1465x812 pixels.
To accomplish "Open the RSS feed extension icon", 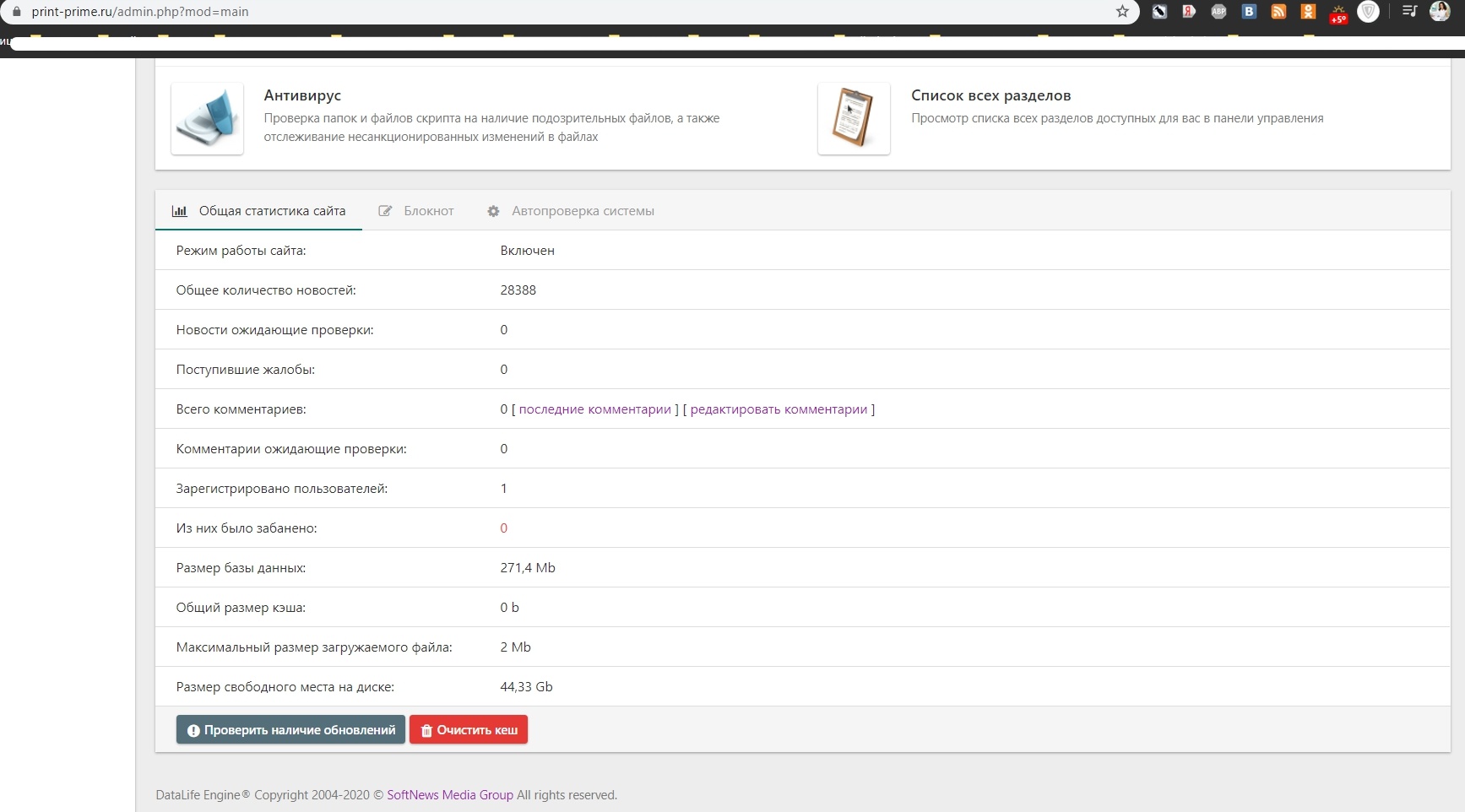I will tap(1278, 12).
